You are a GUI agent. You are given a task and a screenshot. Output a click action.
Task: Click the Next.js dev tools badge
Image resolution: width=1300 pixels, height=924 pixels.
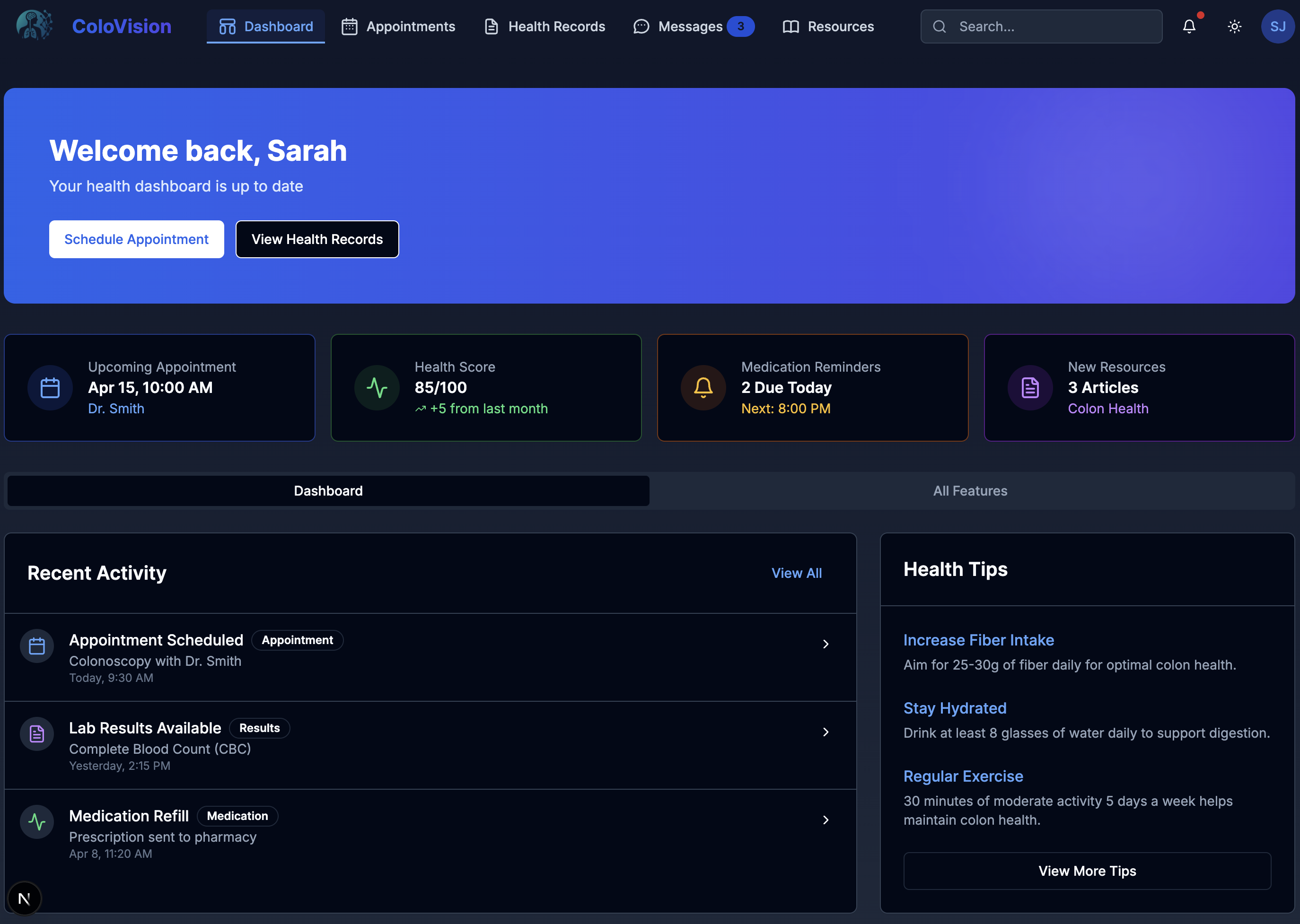[24, 898]
